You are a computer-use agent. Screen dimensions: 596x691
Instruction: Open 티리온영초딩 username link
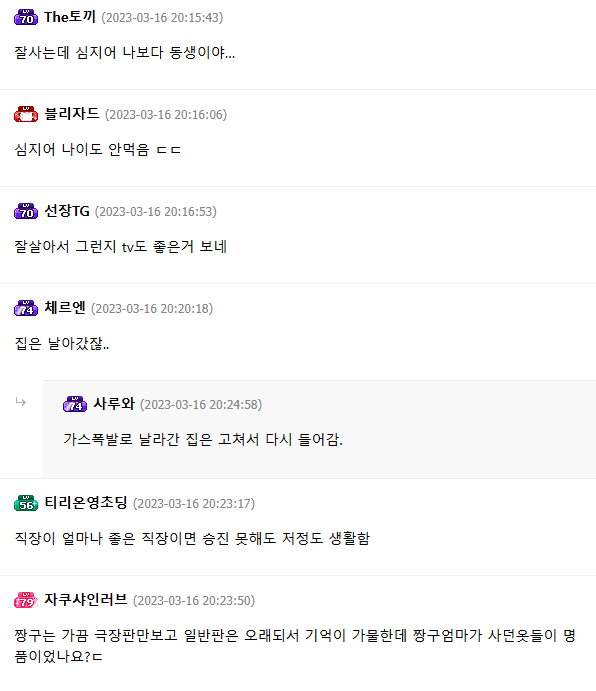pyautogui.click(x=86, y=503)
